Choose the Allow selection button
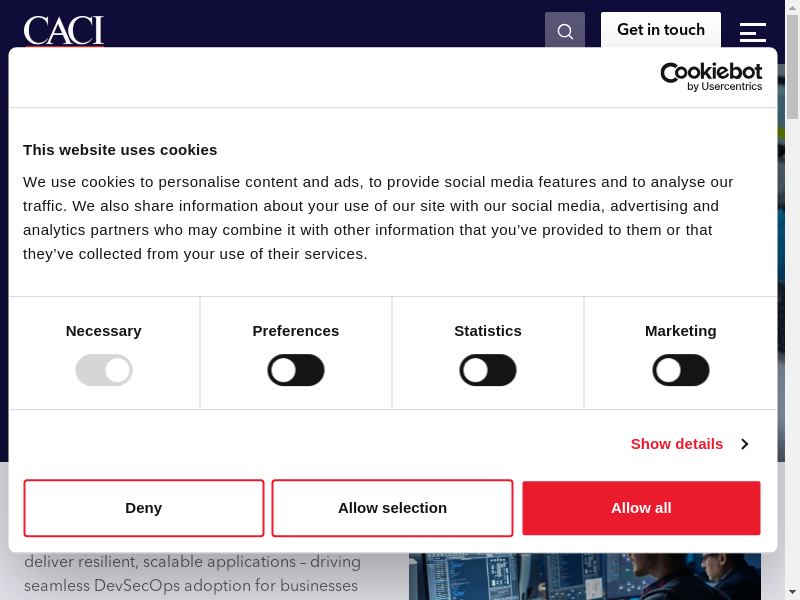The height and width of the screenshot is (600, 800). coord(392,508)
